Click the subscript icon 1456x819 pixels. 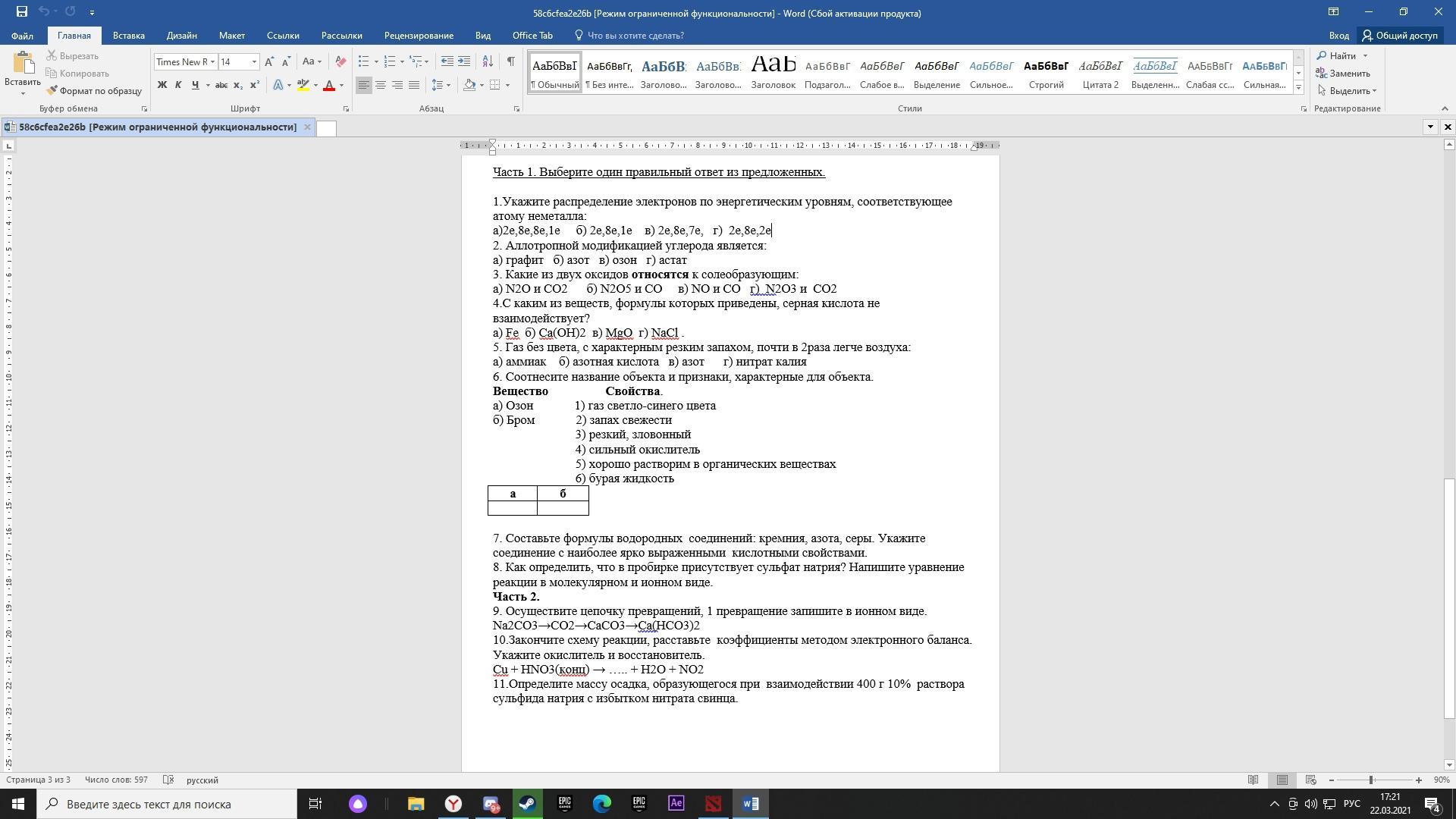pos(237,85)
